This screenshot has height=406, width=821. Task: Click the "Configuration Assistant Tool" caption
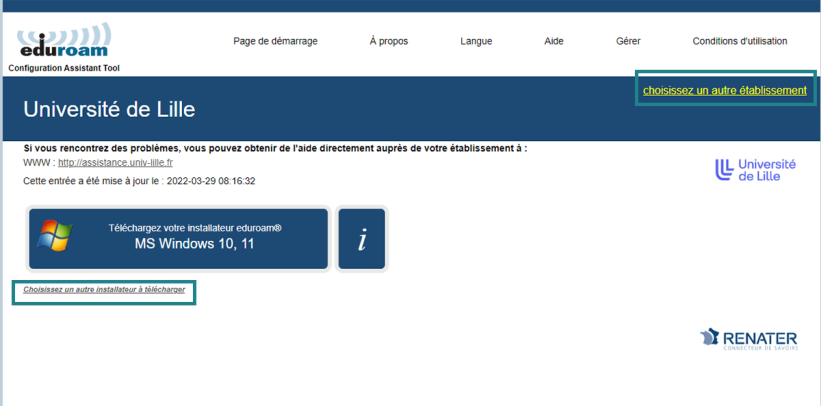point(64,68)
